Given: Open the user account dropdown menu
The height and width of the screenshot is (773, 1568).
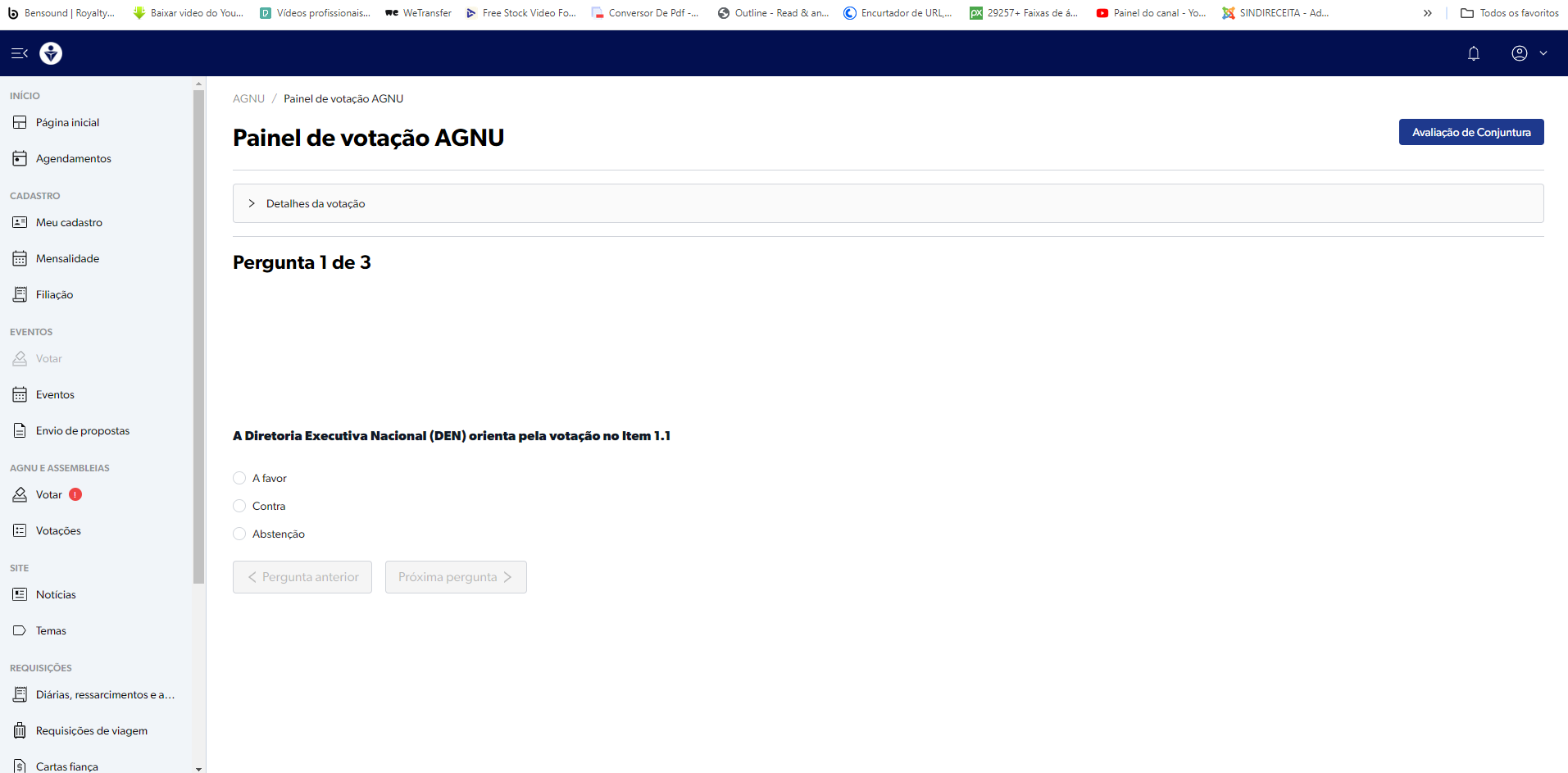Looking at the screenshot, I should [1529, 53].
